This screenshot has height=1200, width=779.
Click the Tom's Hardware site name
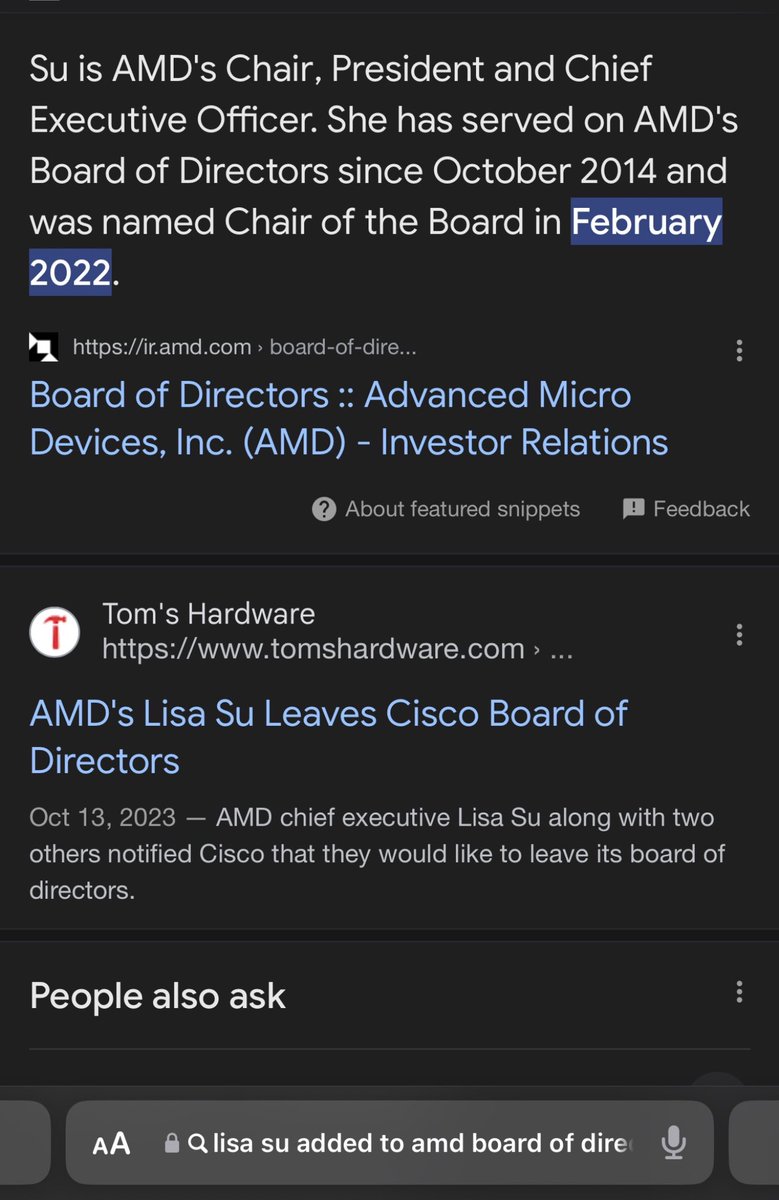coord(208,613)
